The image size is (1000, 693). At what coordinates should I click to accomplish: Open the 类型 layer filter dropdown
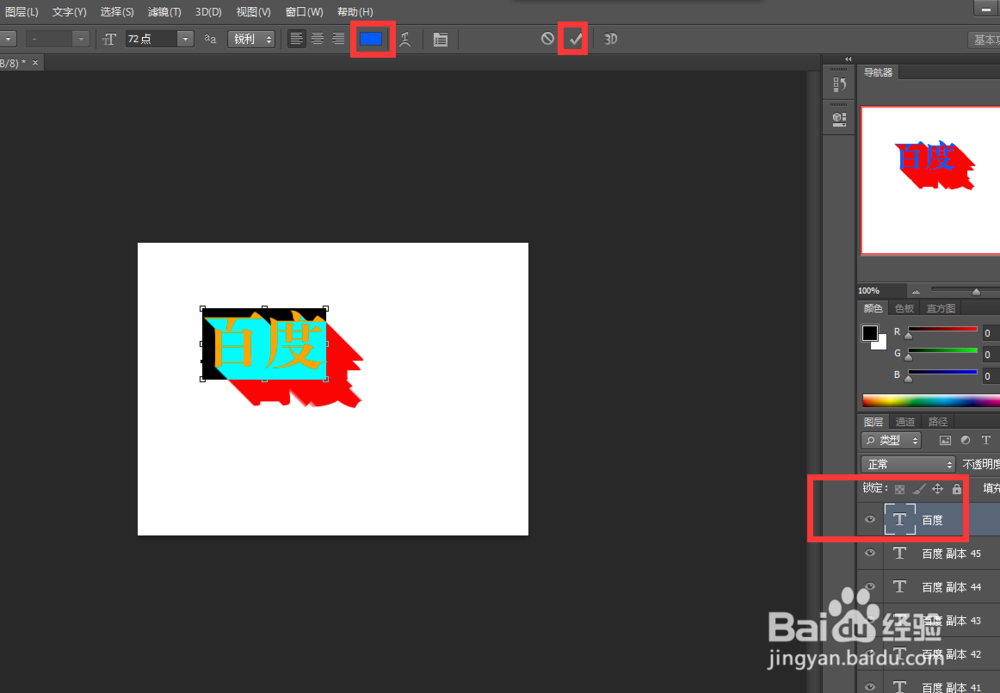tap(891, 441)
